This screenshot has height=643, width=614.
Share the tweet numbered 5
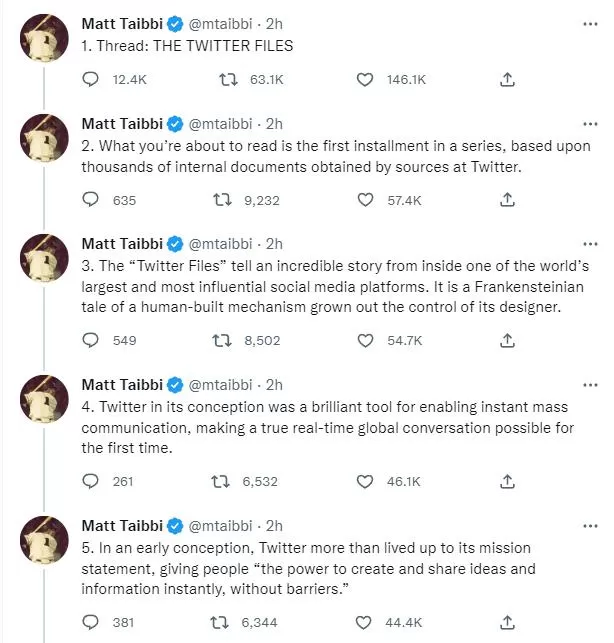[507, 622]
